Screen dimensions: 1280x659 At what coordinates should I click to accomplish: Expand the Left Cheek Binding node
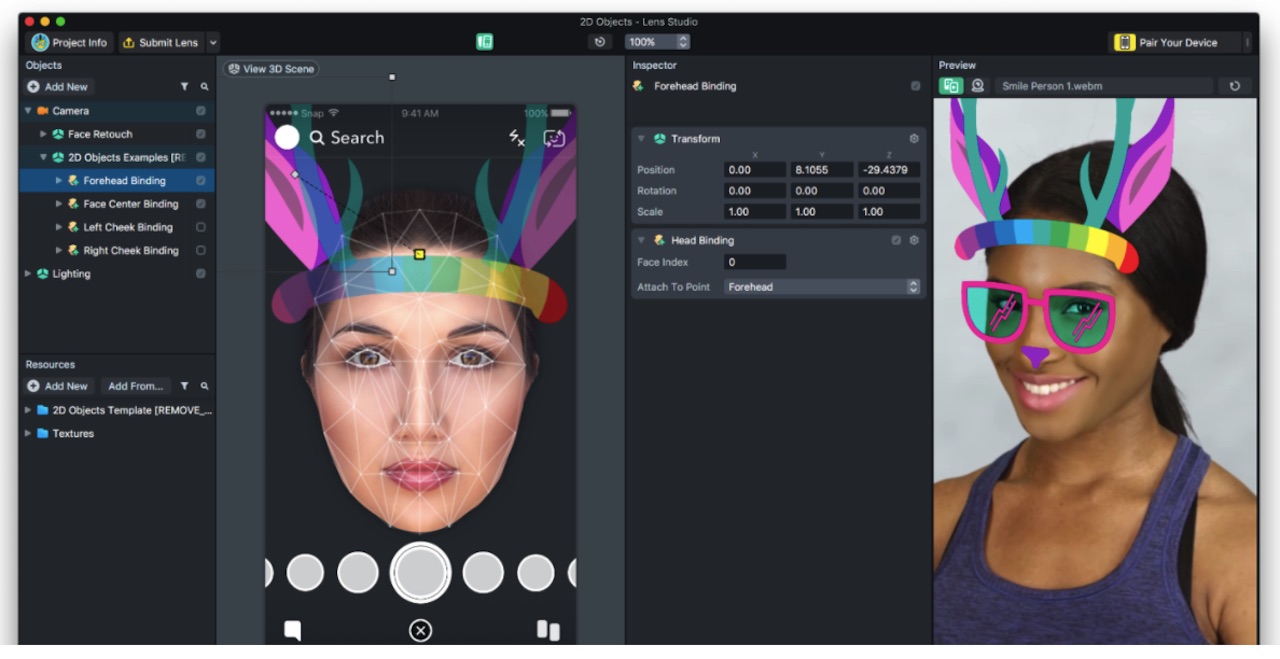point(58,227)
